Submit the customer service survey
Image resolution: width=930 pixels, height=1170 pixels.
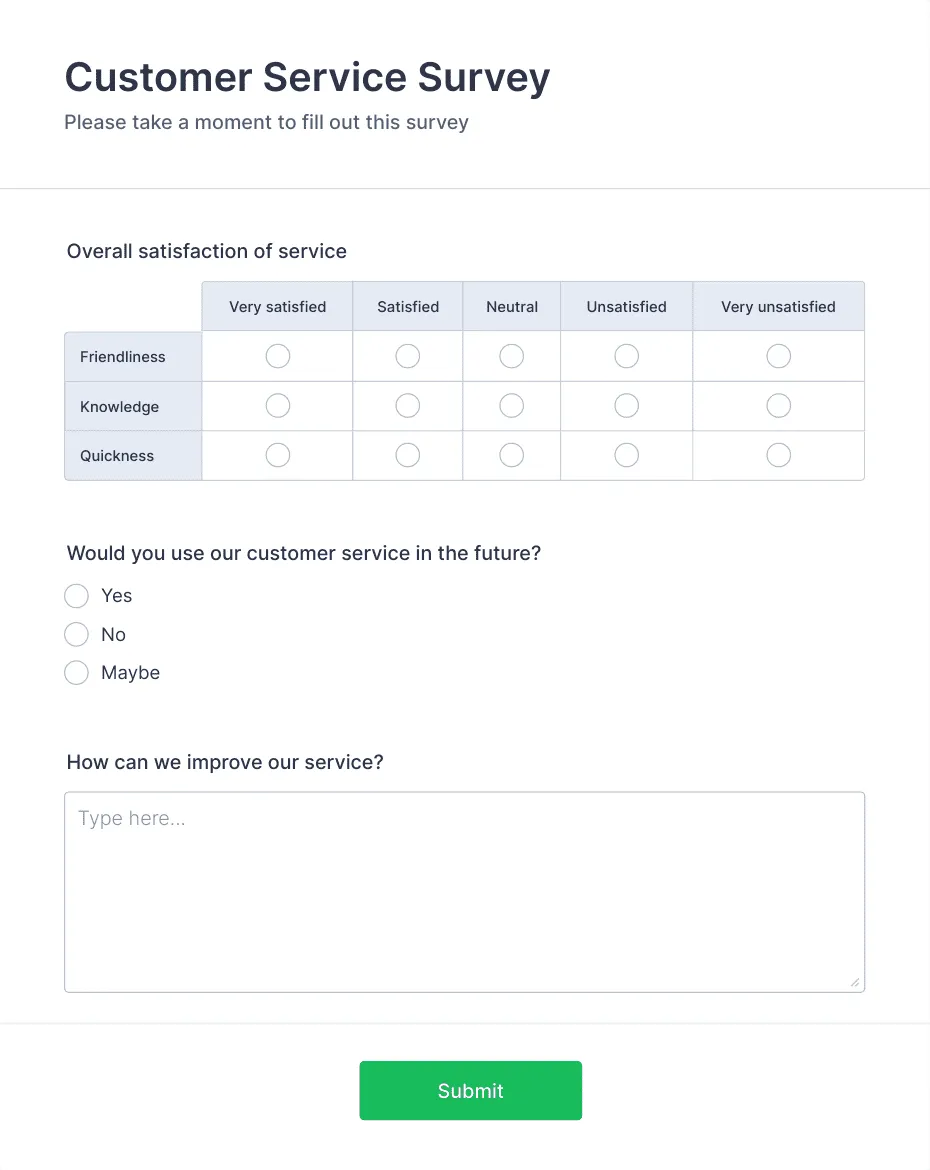(x=470, y=1090)
